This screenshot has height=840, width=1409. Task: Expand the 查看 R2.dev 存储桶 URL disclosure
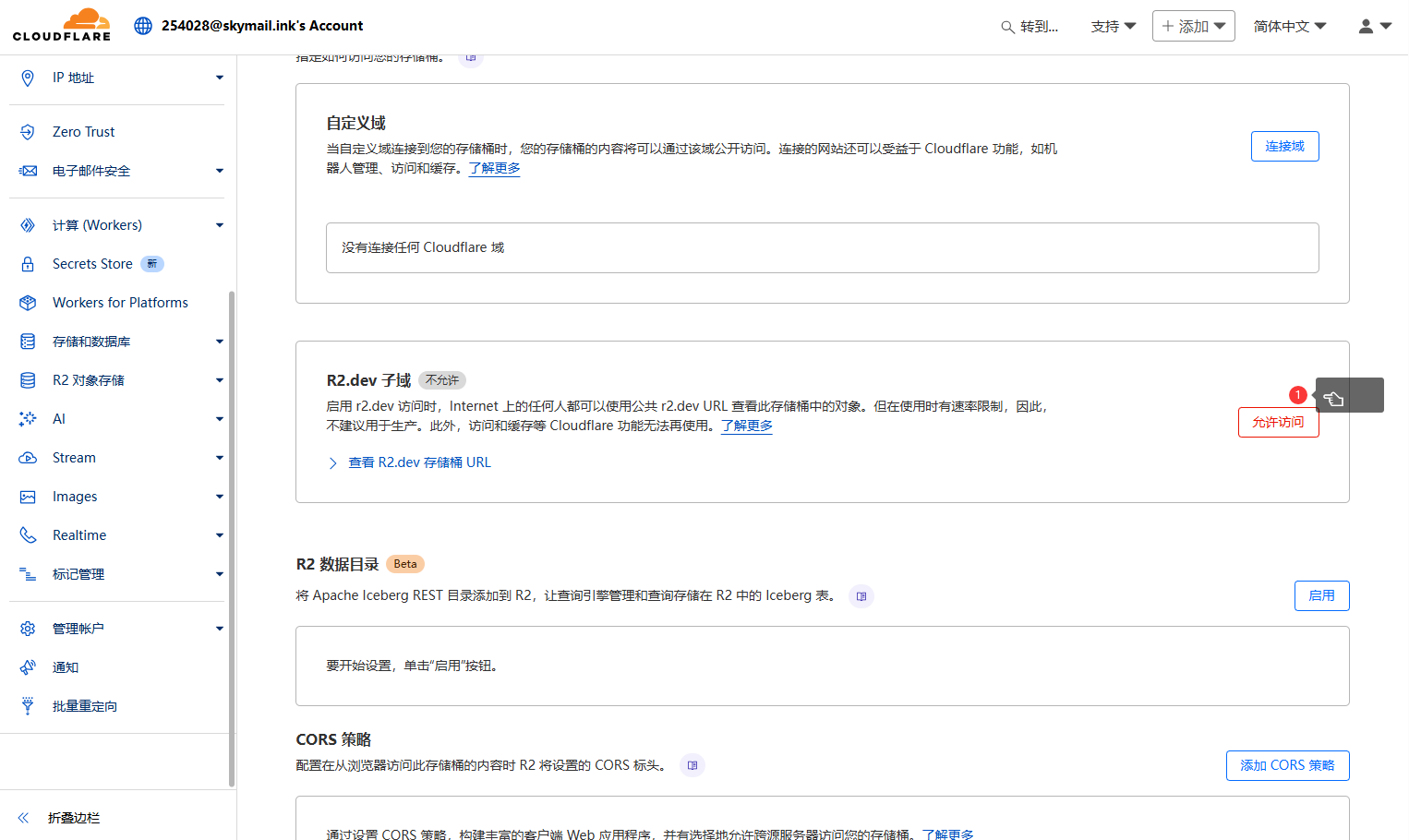pyautogui.click(x=418, y=462)
